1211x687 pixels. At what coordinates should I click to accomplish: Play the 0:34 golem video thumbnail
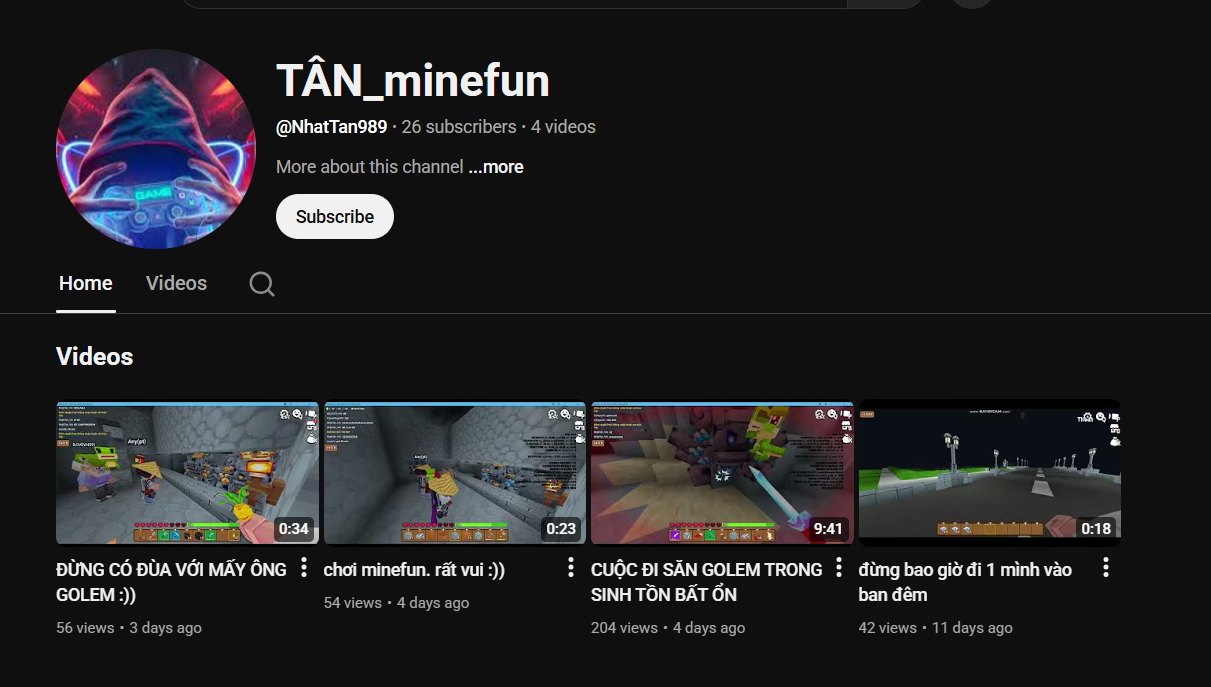(187, 473)
